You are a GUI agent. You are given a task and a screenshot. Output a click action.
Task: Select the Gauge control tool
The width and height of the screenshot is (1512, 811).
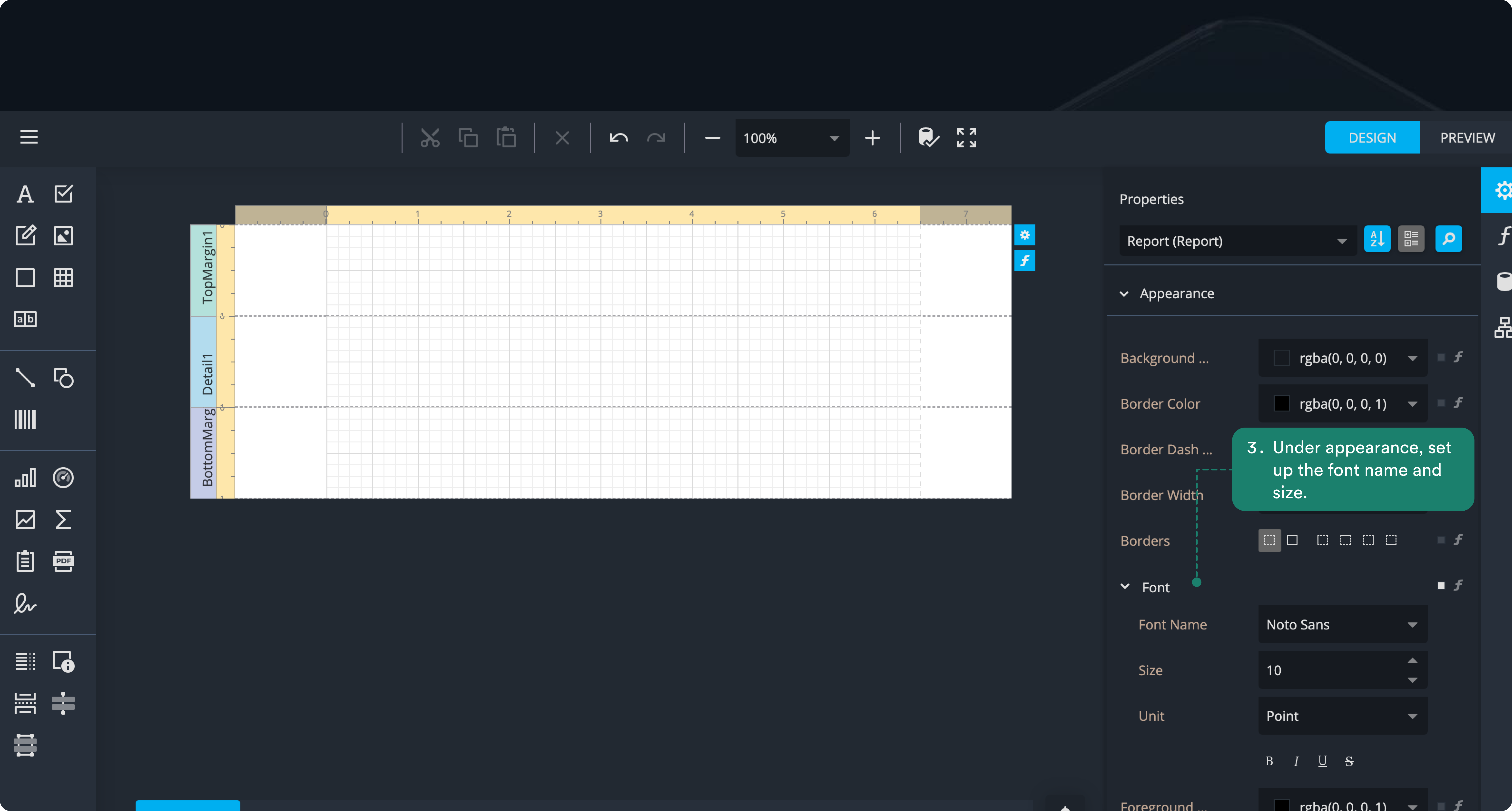(x=63, y=478)
